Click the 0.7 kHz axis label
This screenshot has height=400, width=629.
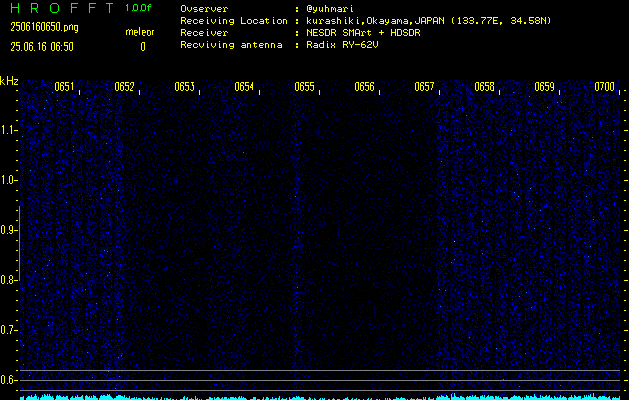coord(8,330)
